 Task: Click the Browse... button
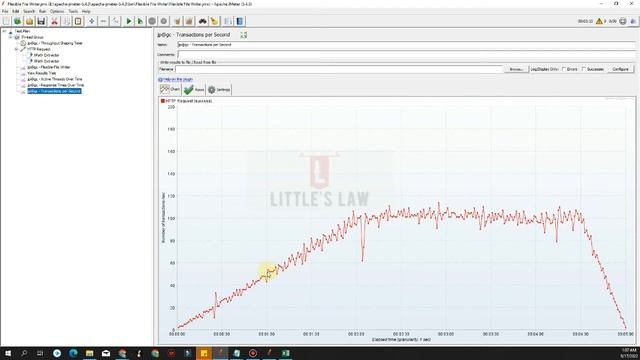516,69
